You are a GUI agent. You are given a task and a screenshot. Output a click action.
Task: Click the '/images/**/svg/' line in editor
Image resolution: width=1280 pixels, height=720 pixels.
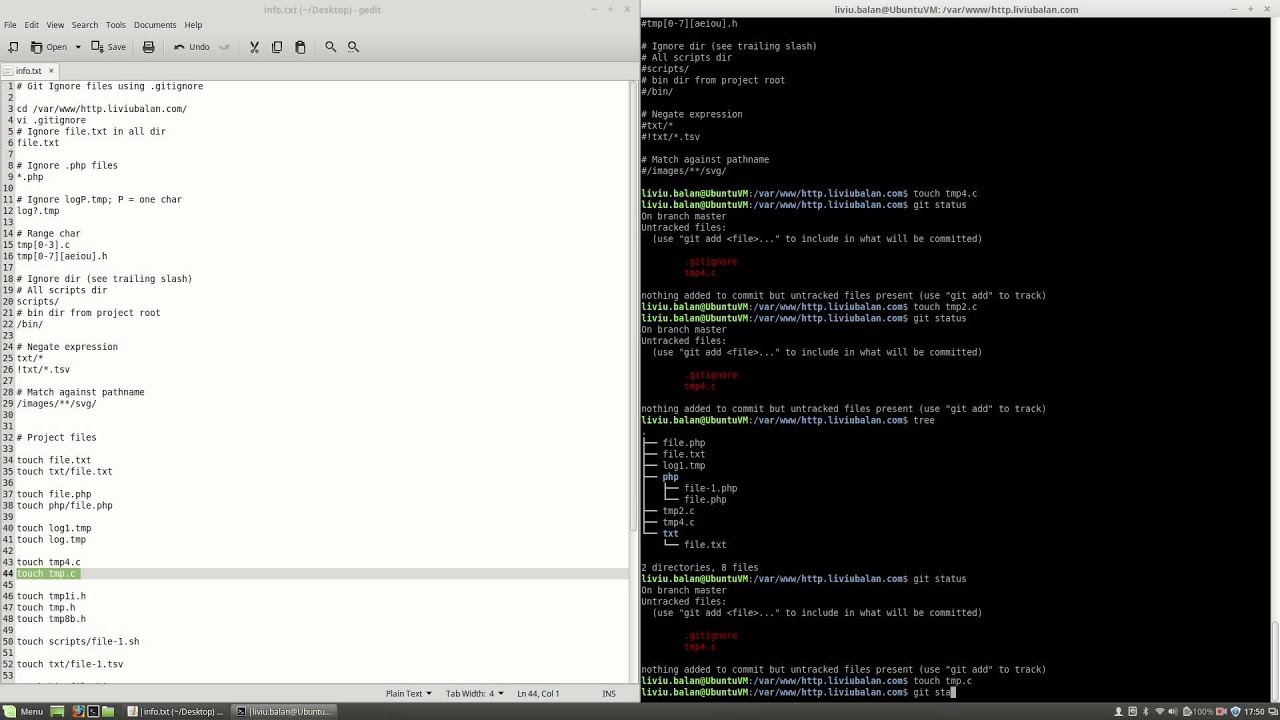[56, 404]
